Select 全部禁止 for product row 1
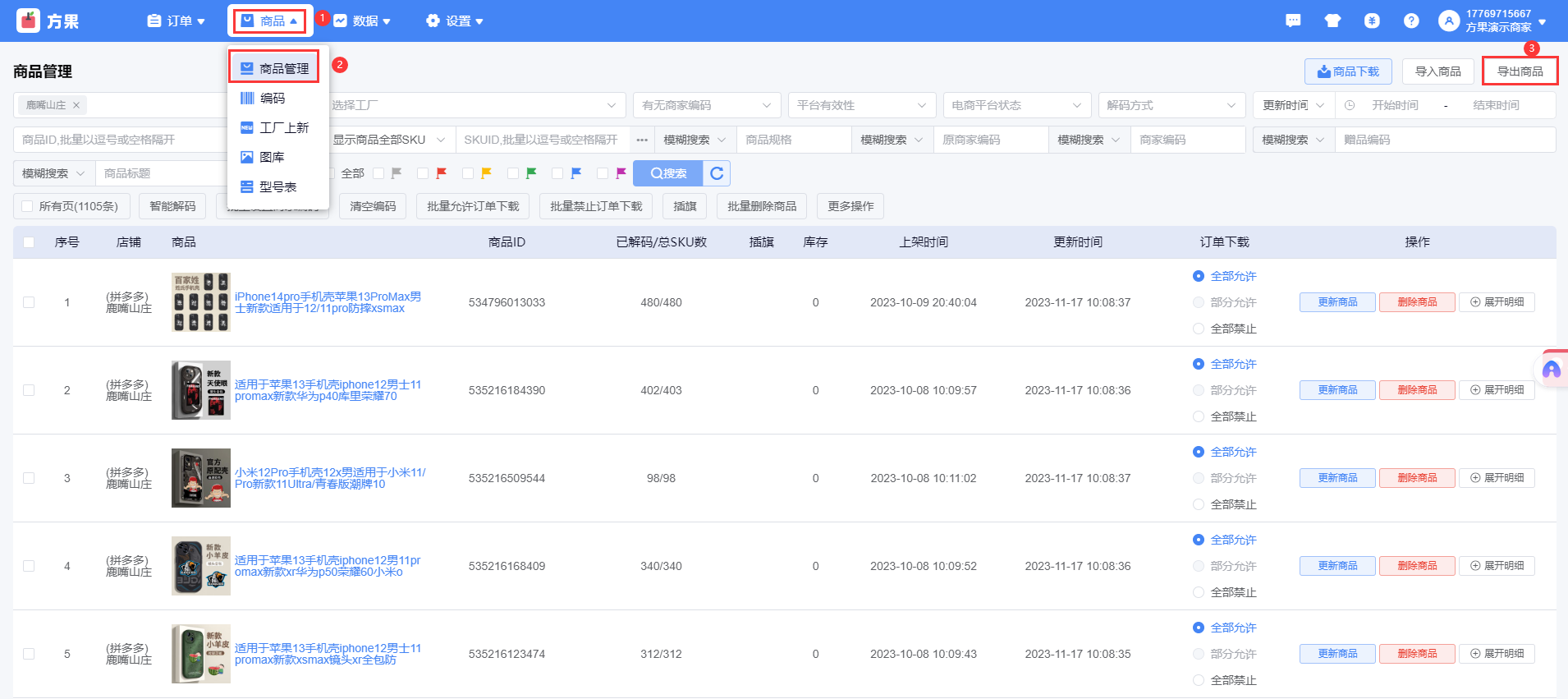This screenshot has width=1568, height=699. pyautogui.click(x=1199, y=329)
